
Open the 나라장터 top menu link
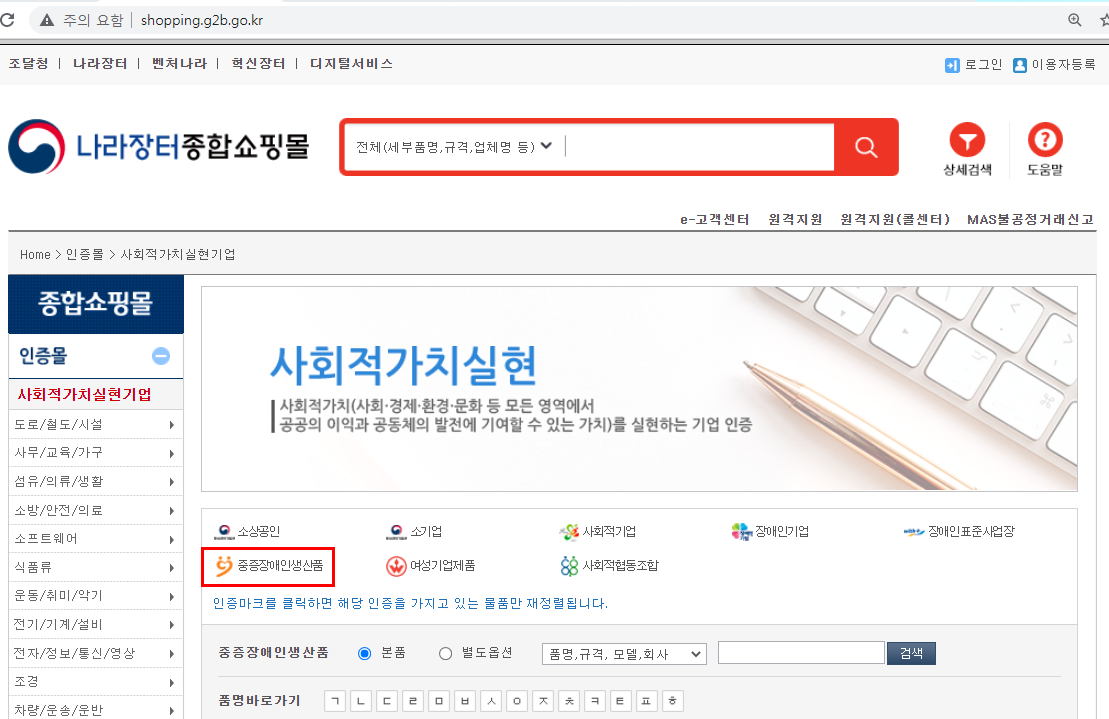click(100, 64)
